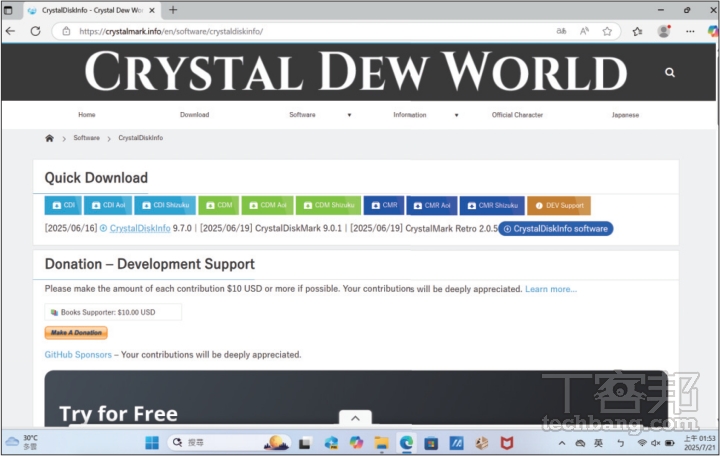
Task: Expand the Information menu dropdown arrow
Action: click(456, 115)
